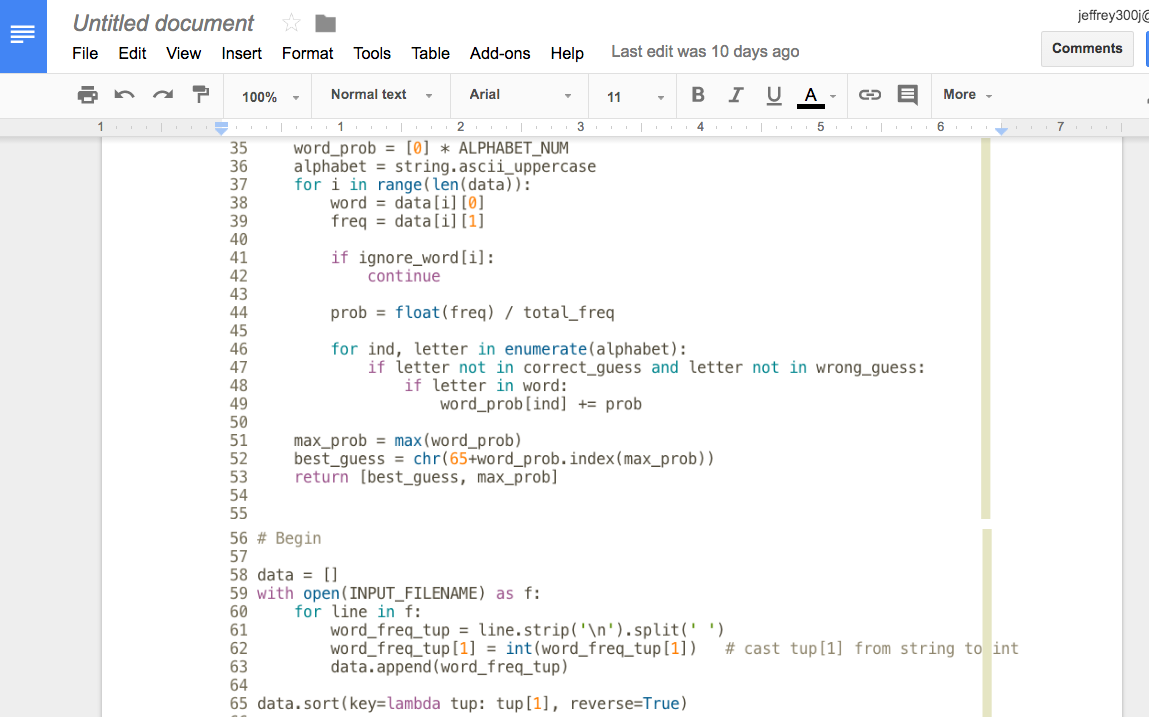The width and height of the screenshot is (1149, 717).
Task: Click the account email jeffrey300j
Action: point(1112,15)
